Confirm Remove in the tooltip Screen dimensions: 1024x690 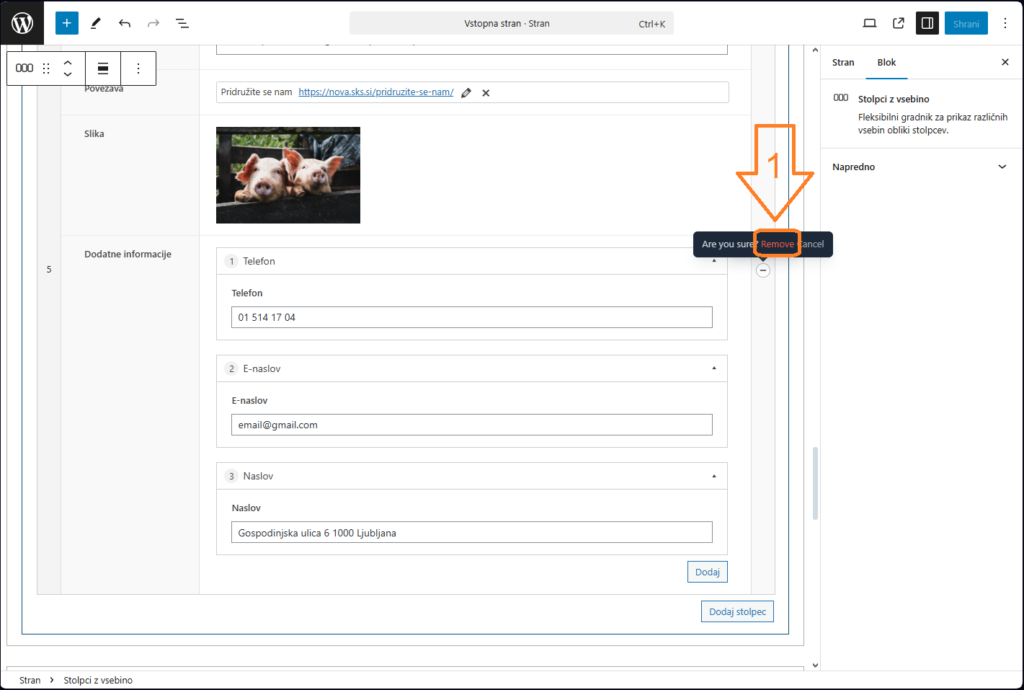(777, 244)
